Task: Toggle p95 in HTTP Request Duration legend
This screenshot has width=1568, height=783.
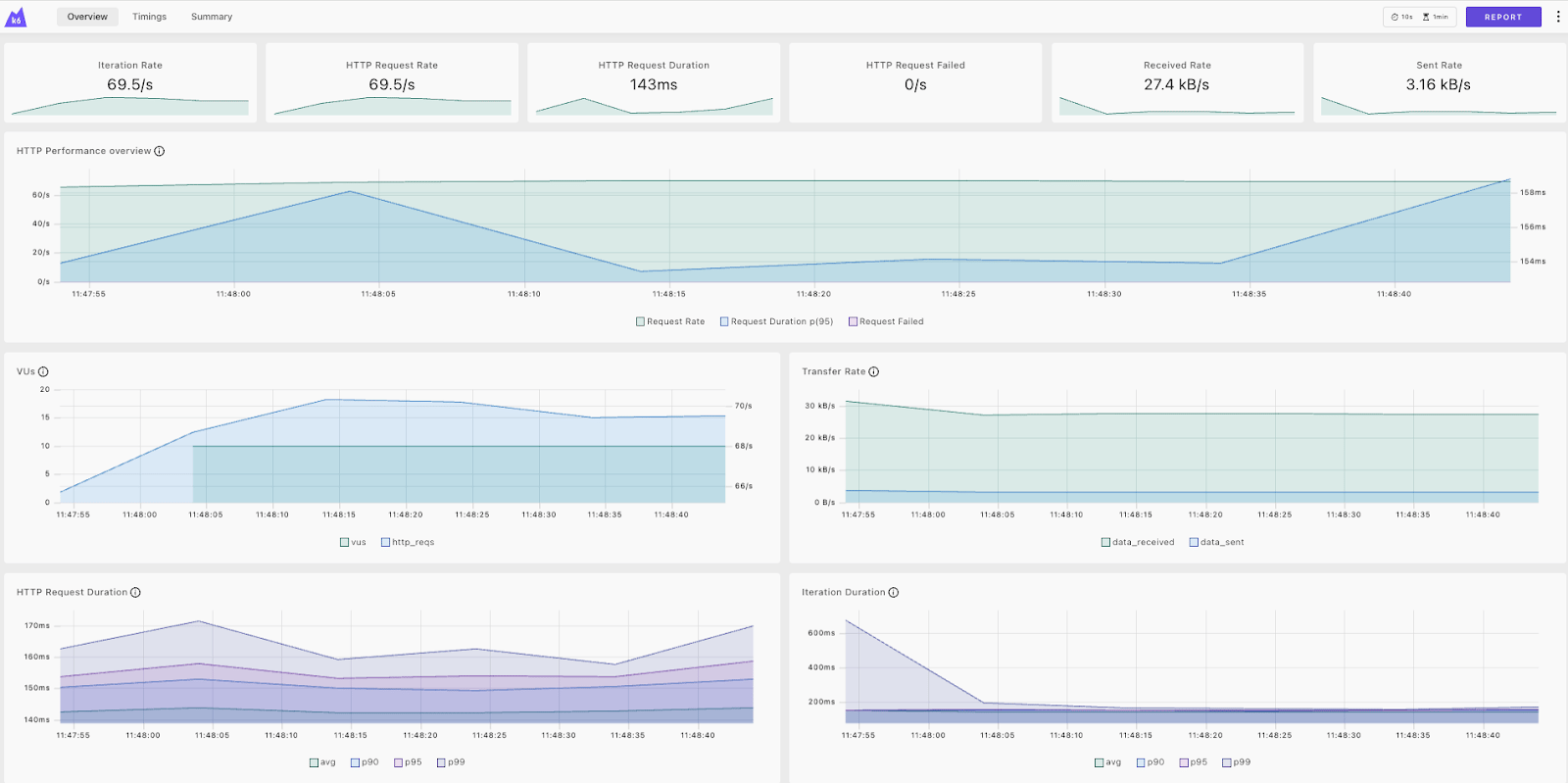Action: point(408,762)
